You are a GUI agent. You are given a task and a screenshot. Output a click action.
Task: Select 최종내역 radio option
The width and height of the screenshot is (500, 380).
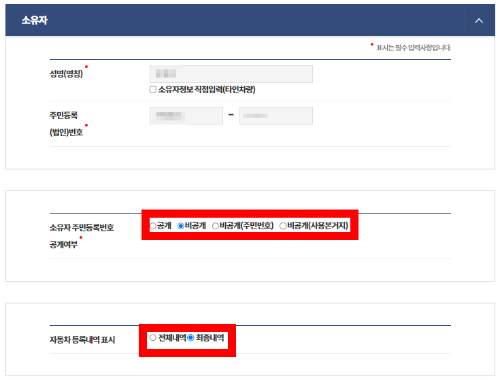pos(190,338)
